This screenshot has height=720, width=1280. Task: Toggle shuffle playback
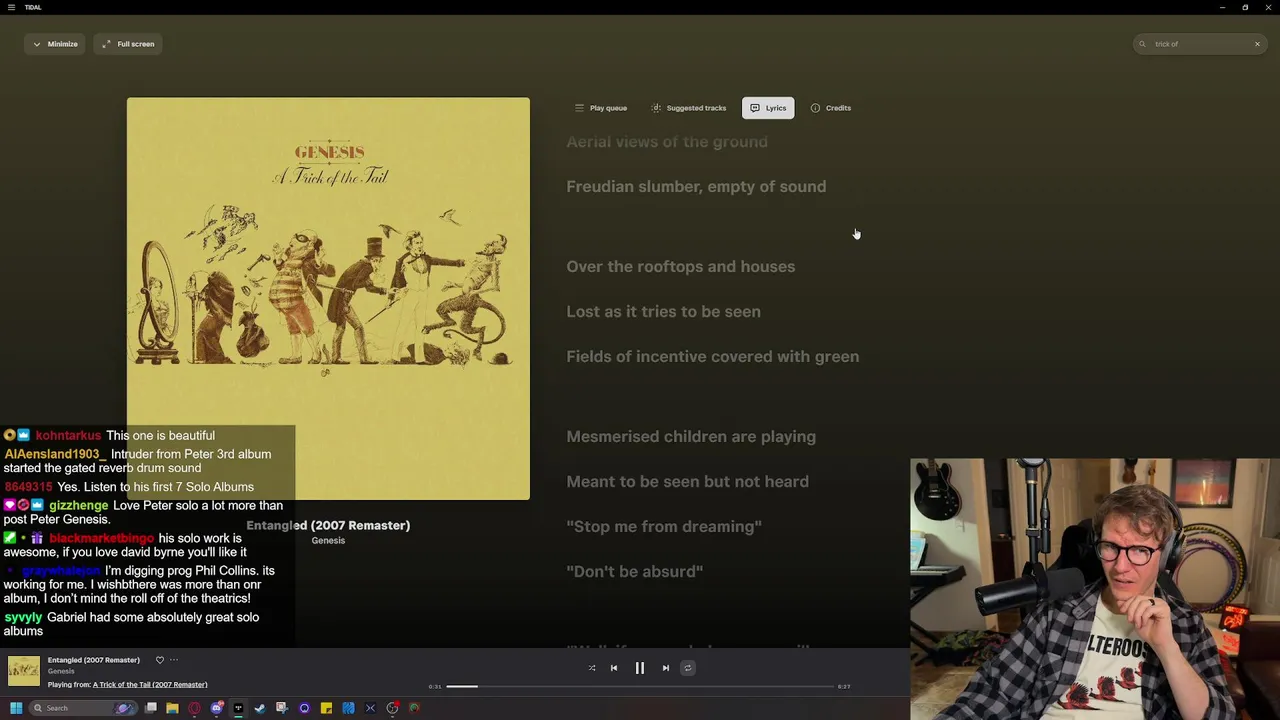[592, 668]
